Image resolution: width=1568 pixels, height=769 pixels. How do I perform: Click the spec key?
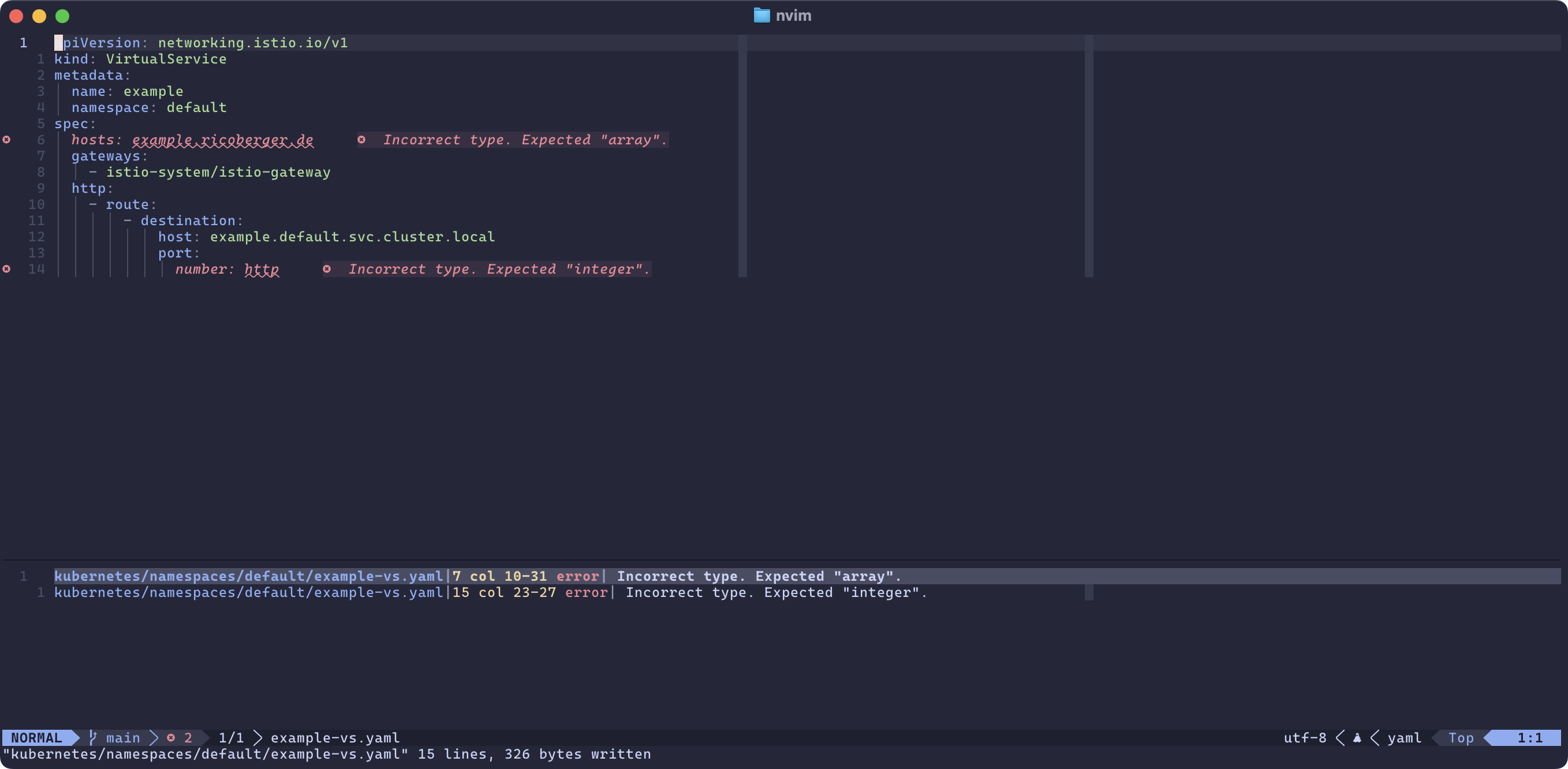click(x=71, y=124)
